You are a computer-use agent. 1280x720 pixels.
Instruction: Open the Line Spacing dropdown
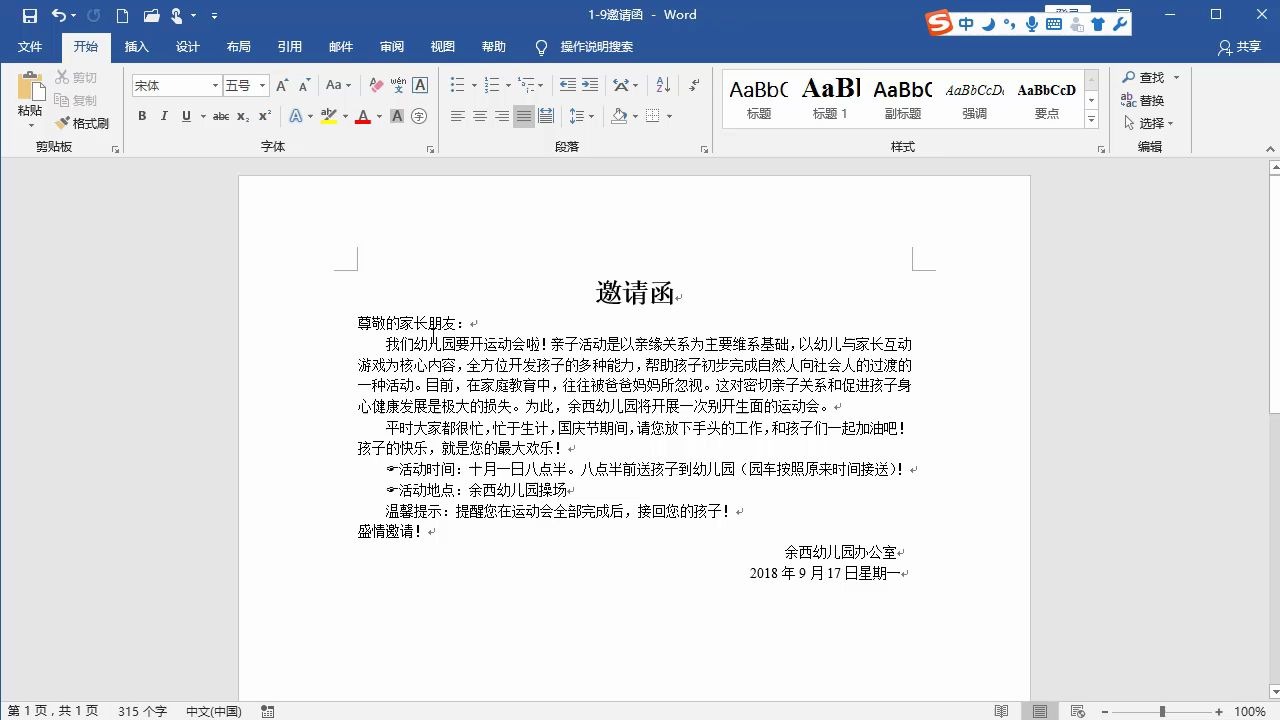pyautogui.click(x=581, y=116)
